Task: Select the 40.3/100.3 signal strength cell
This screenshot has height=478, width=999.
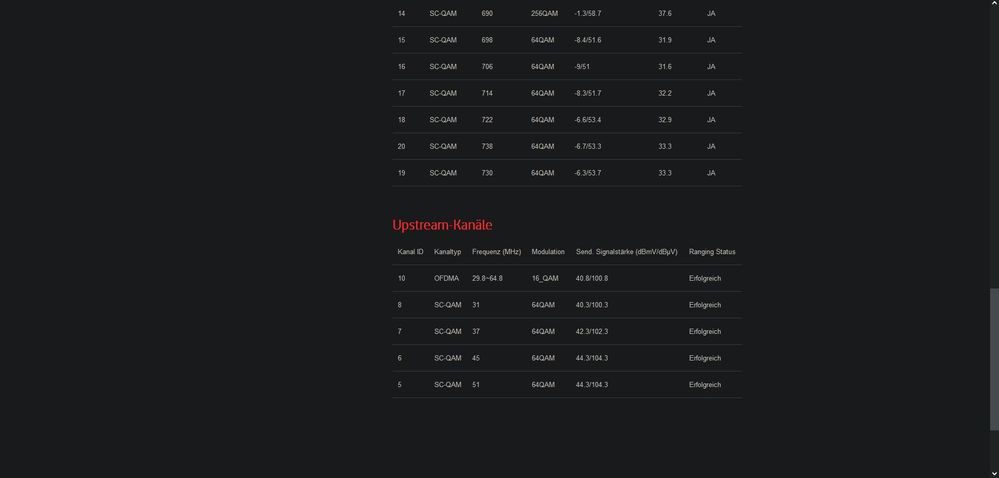Action: [x=591, y=305]
